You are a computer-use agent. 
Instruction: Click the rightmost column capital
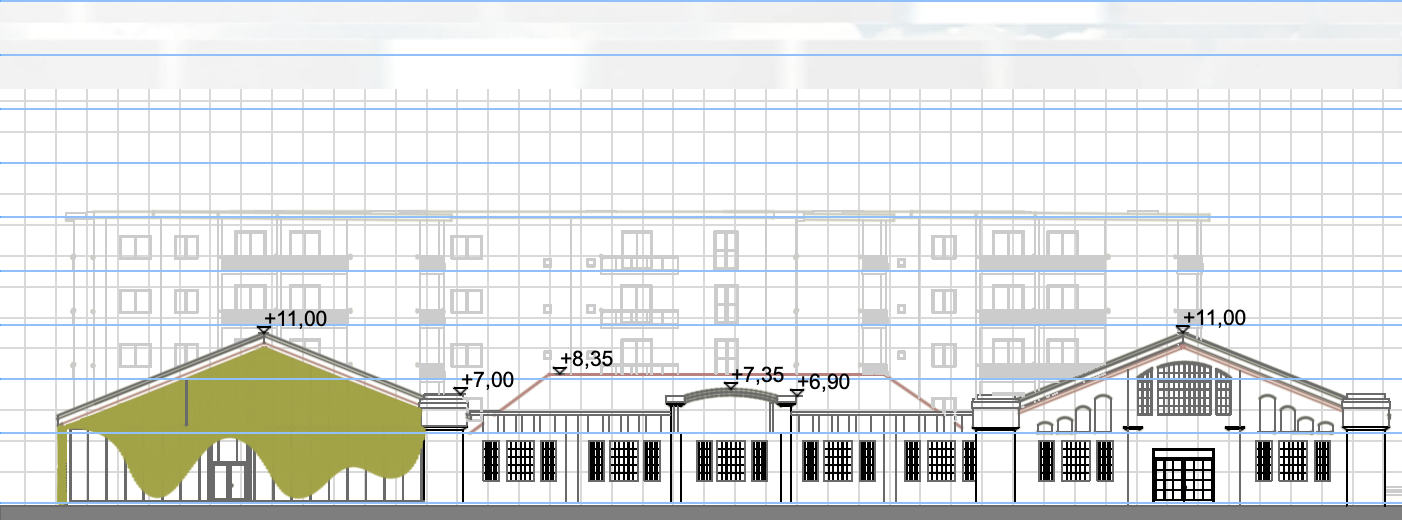(x=1366, y=412)
